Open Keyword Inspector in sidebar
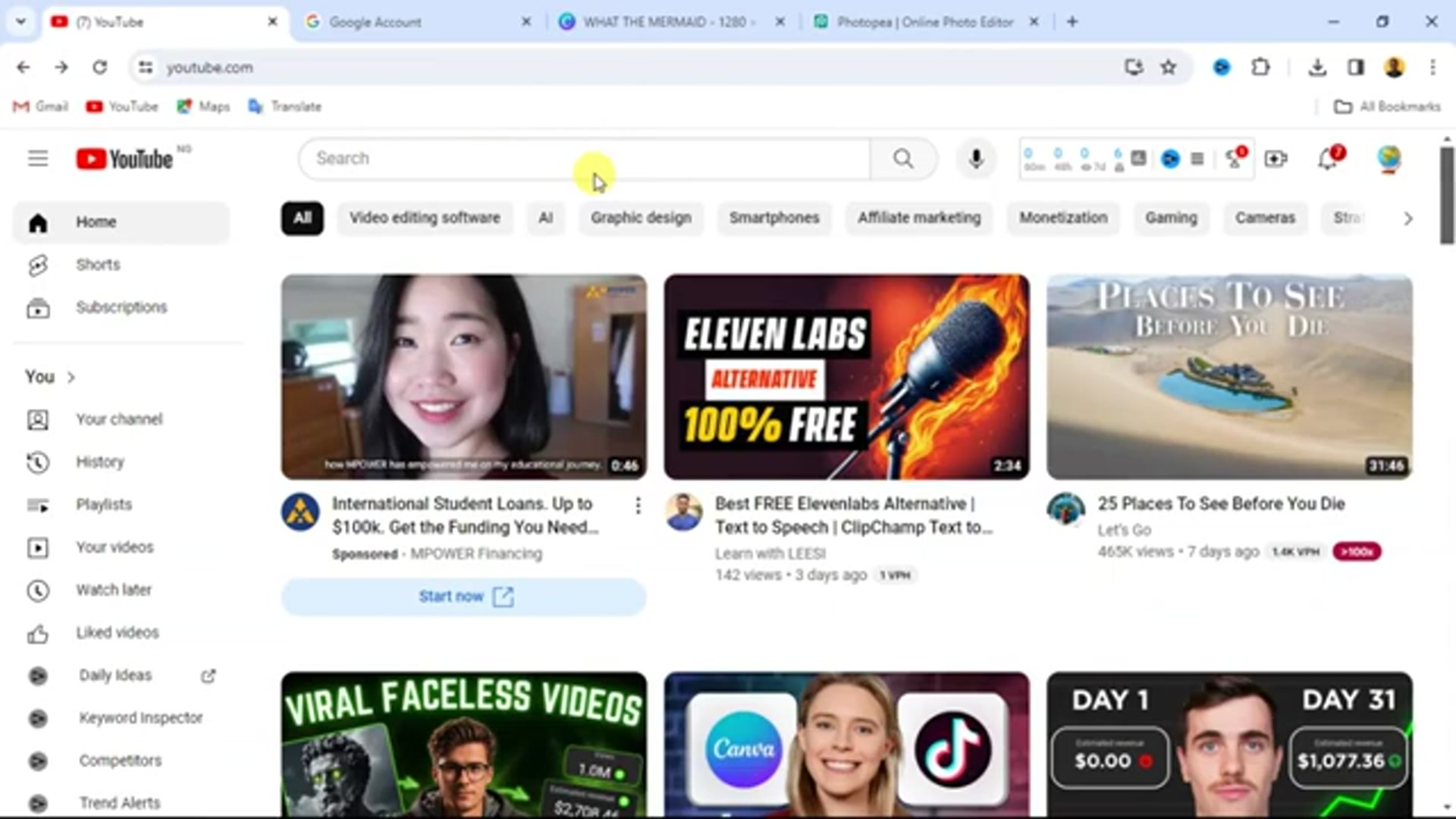 [x=121, y=718]
